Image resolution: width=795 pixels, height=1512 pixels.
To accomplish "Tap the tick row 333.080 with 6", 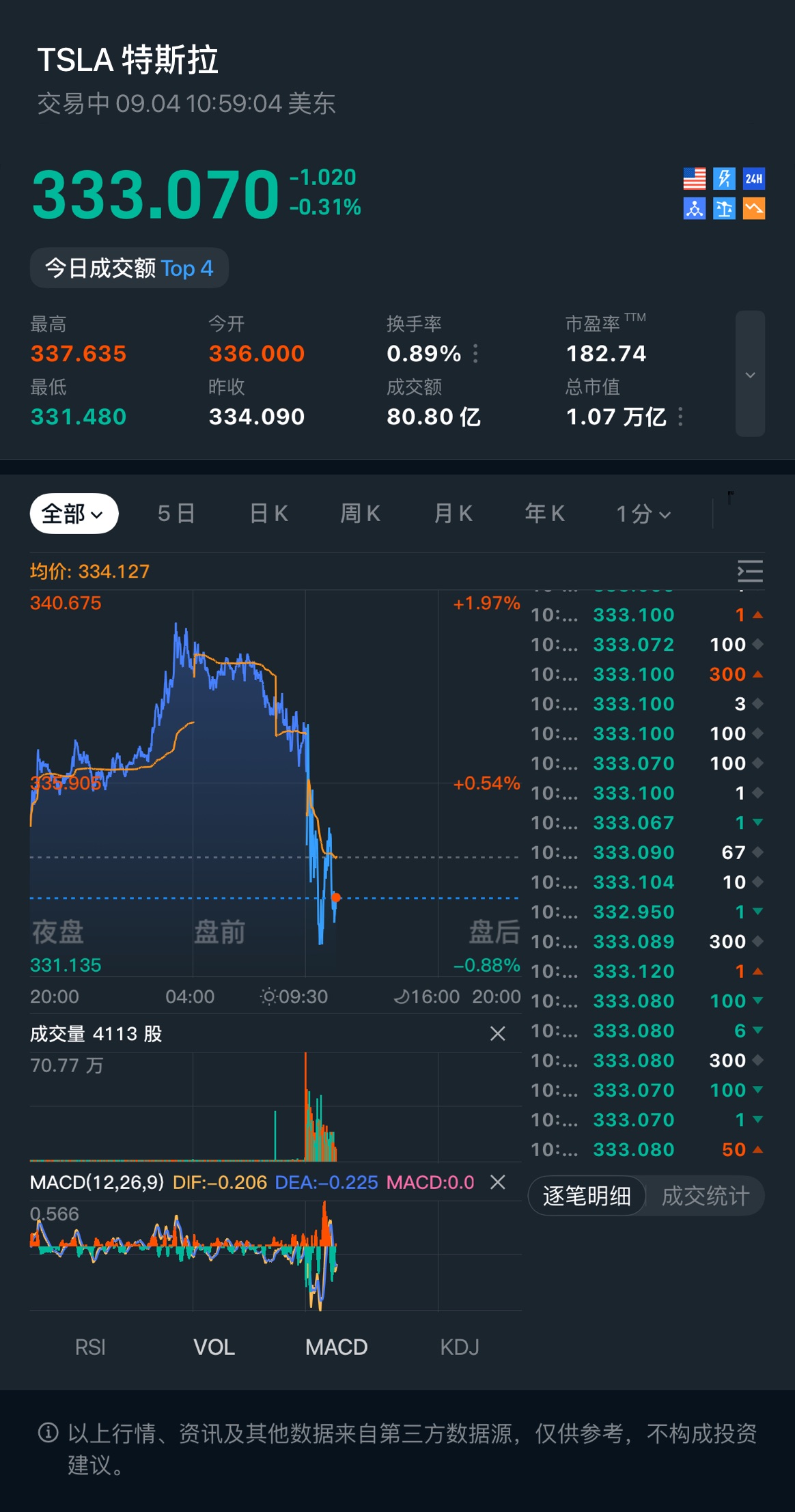I will [647, 1031].
